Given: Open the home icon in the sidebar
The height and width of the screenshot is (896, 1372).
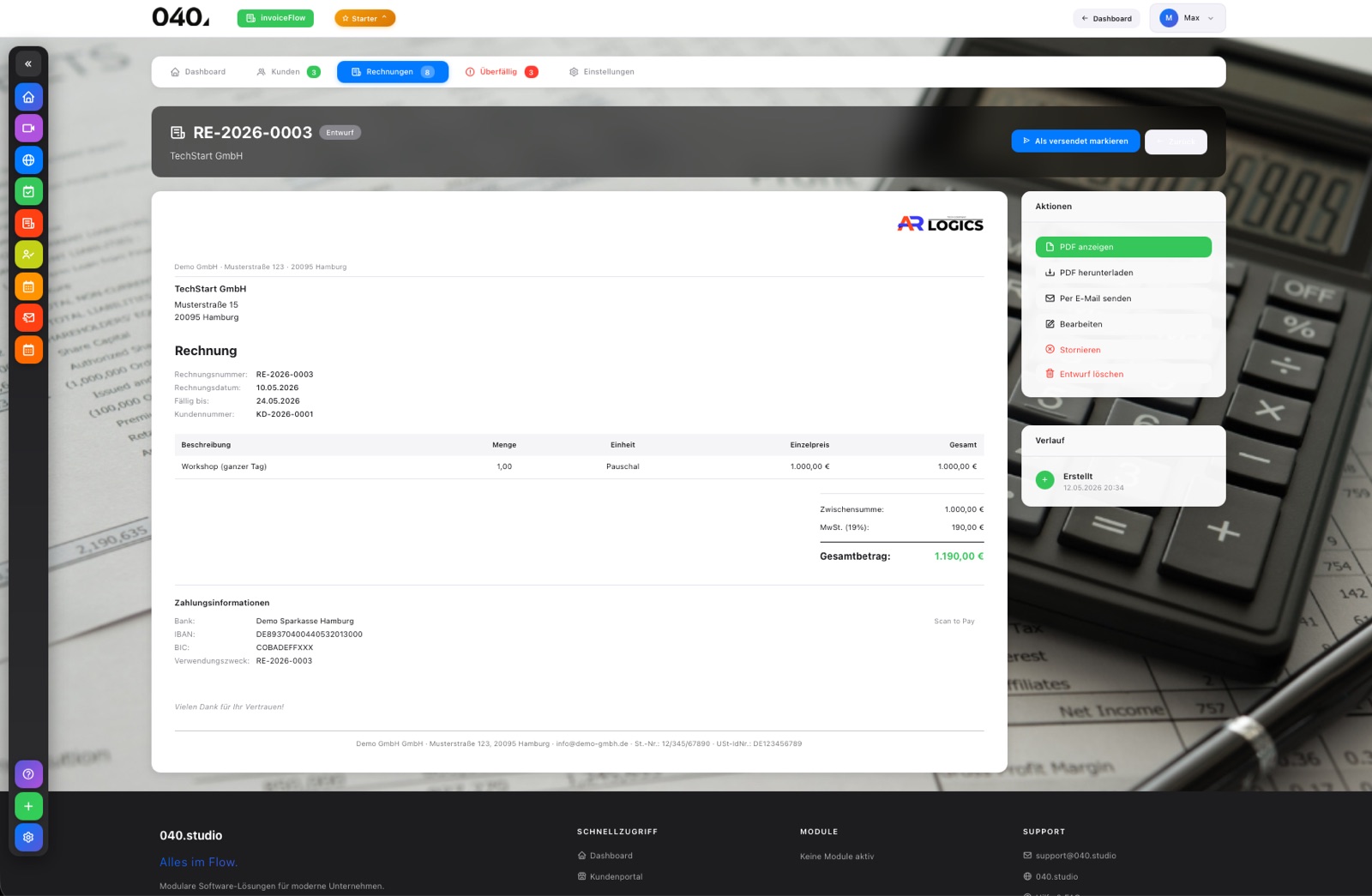Looking at the screenshot, I should point(28,97).
